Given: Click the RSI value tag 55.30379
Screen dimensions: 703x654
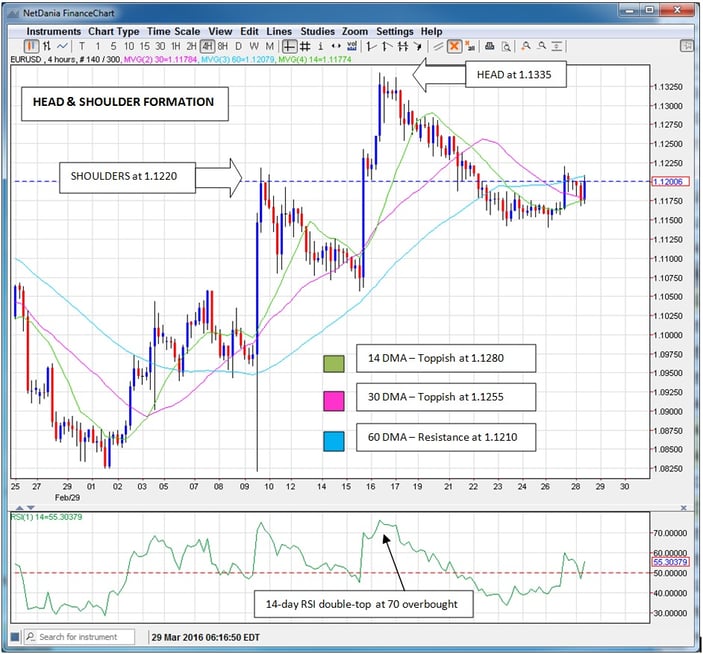Looking at the screenshot, I should pos(670,562).
